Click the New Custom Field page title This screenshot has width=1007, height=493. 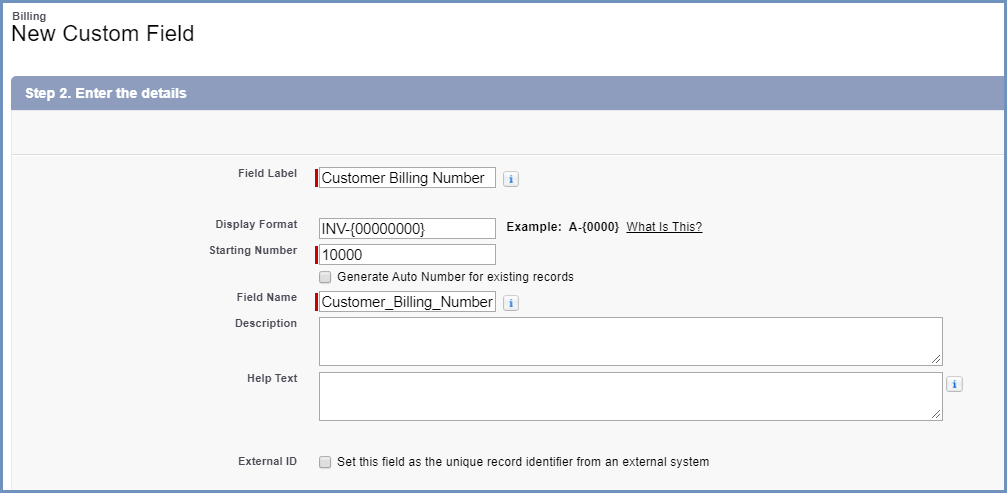click(103, 33)
